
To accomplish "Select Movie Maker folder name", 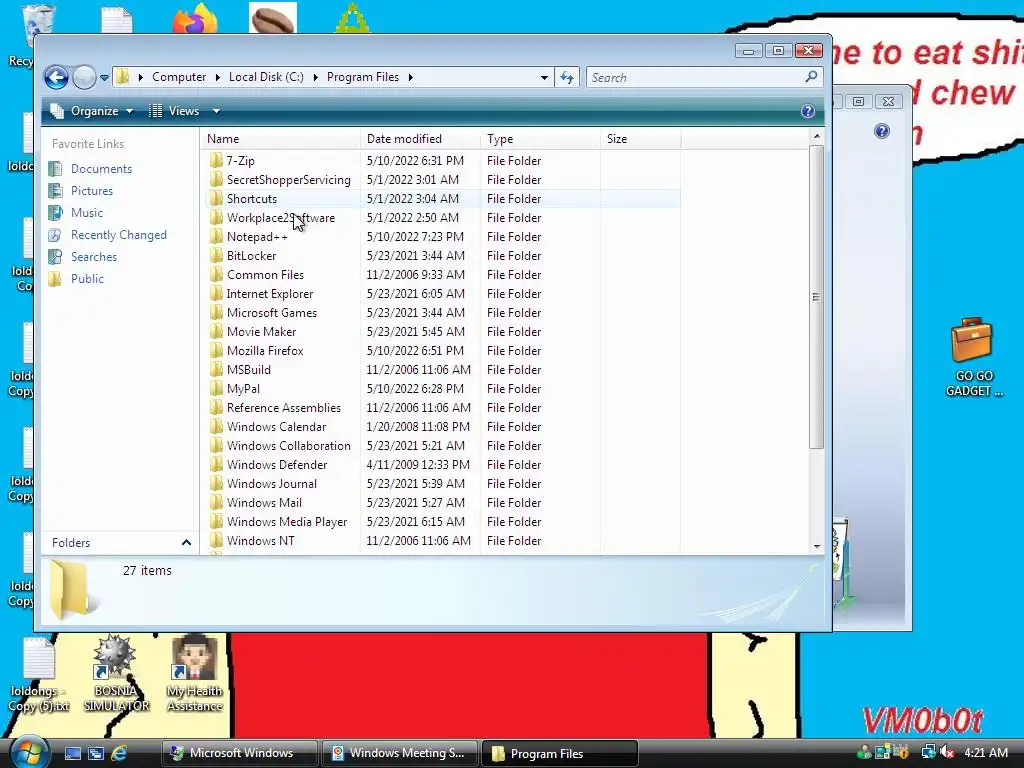I will tap(261, 332).
